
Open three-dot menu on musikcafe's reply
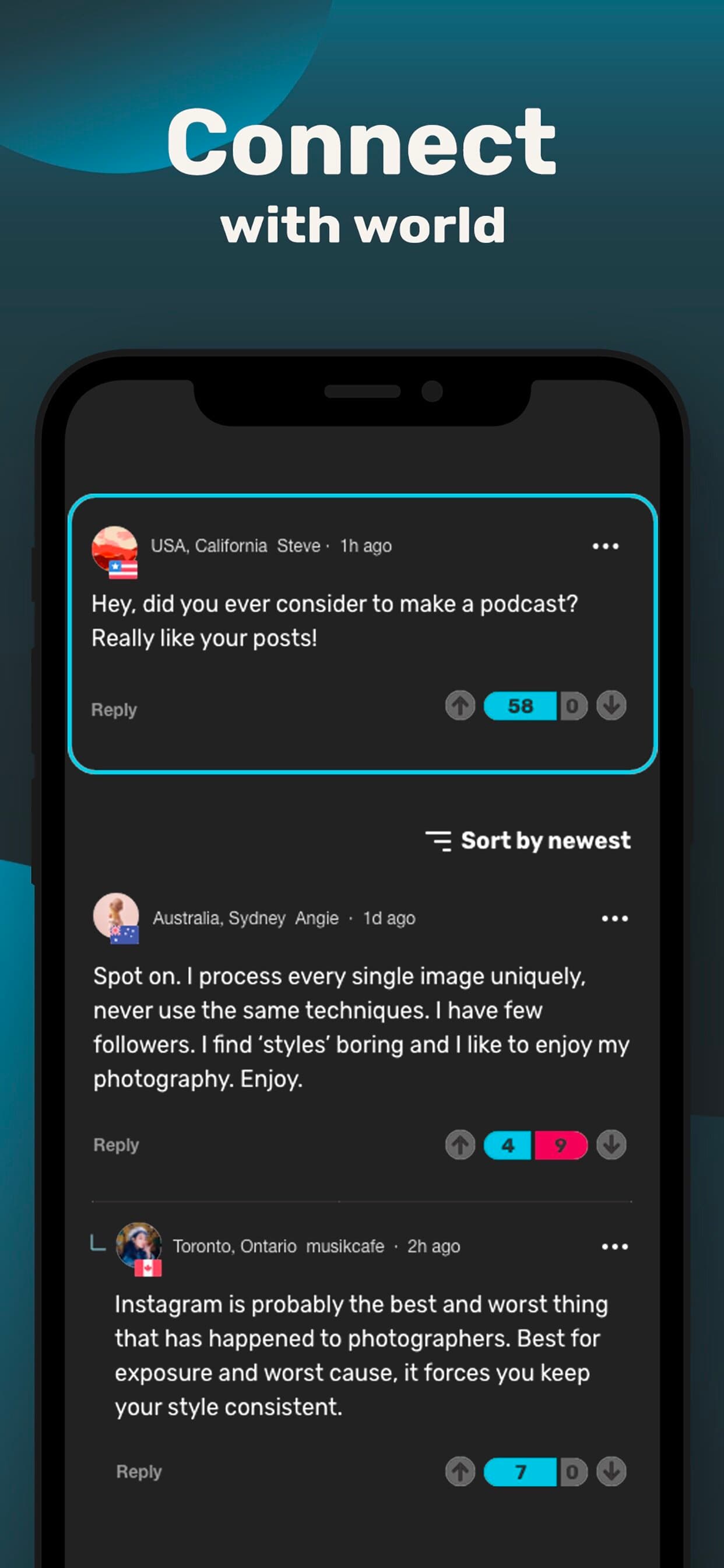614,1246
